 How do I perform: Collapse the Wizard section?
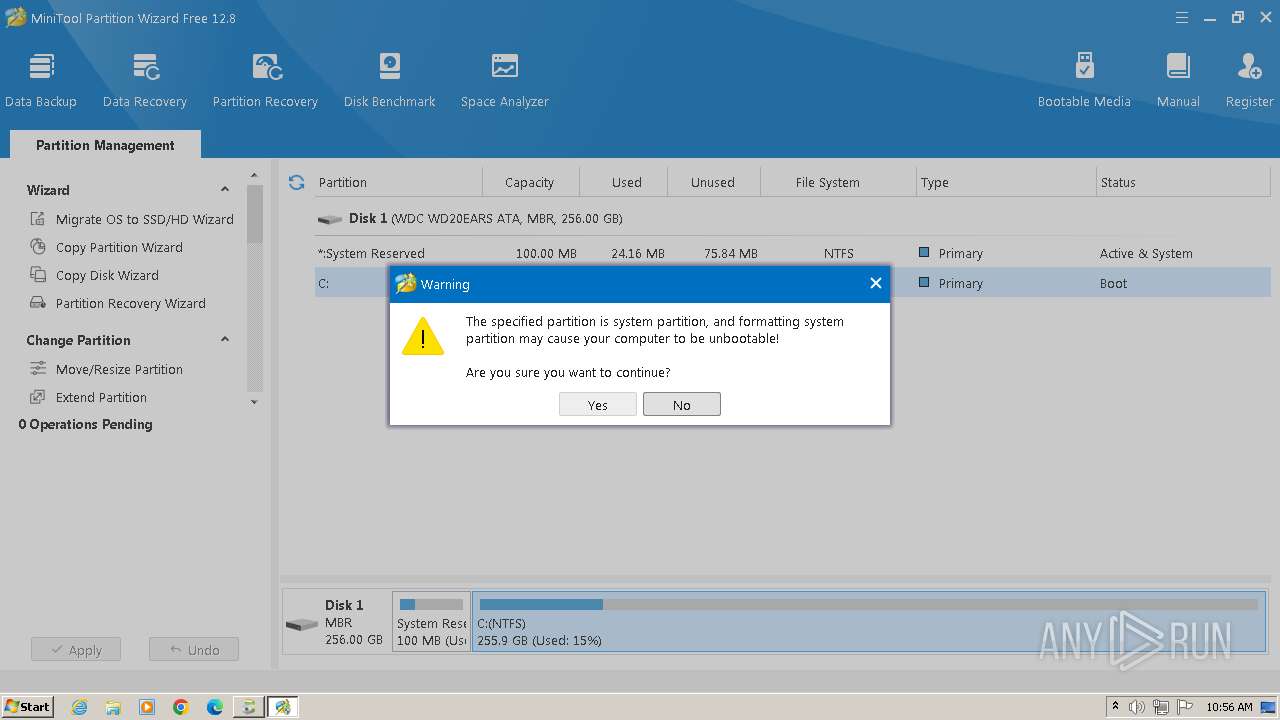click(x=225, y=189)
